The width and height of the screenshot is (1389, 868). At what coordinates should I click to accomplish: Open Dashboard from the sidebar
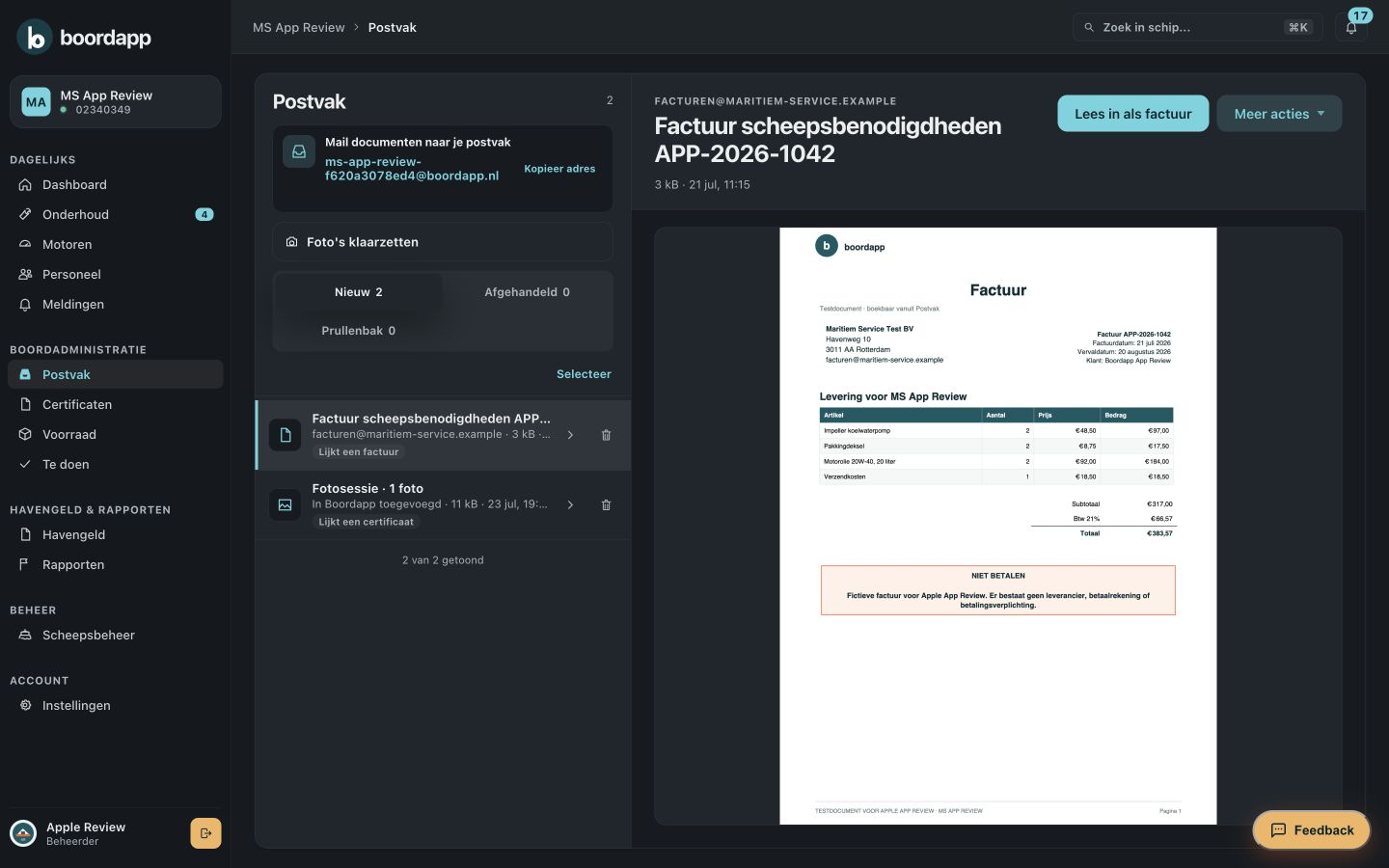116,184
